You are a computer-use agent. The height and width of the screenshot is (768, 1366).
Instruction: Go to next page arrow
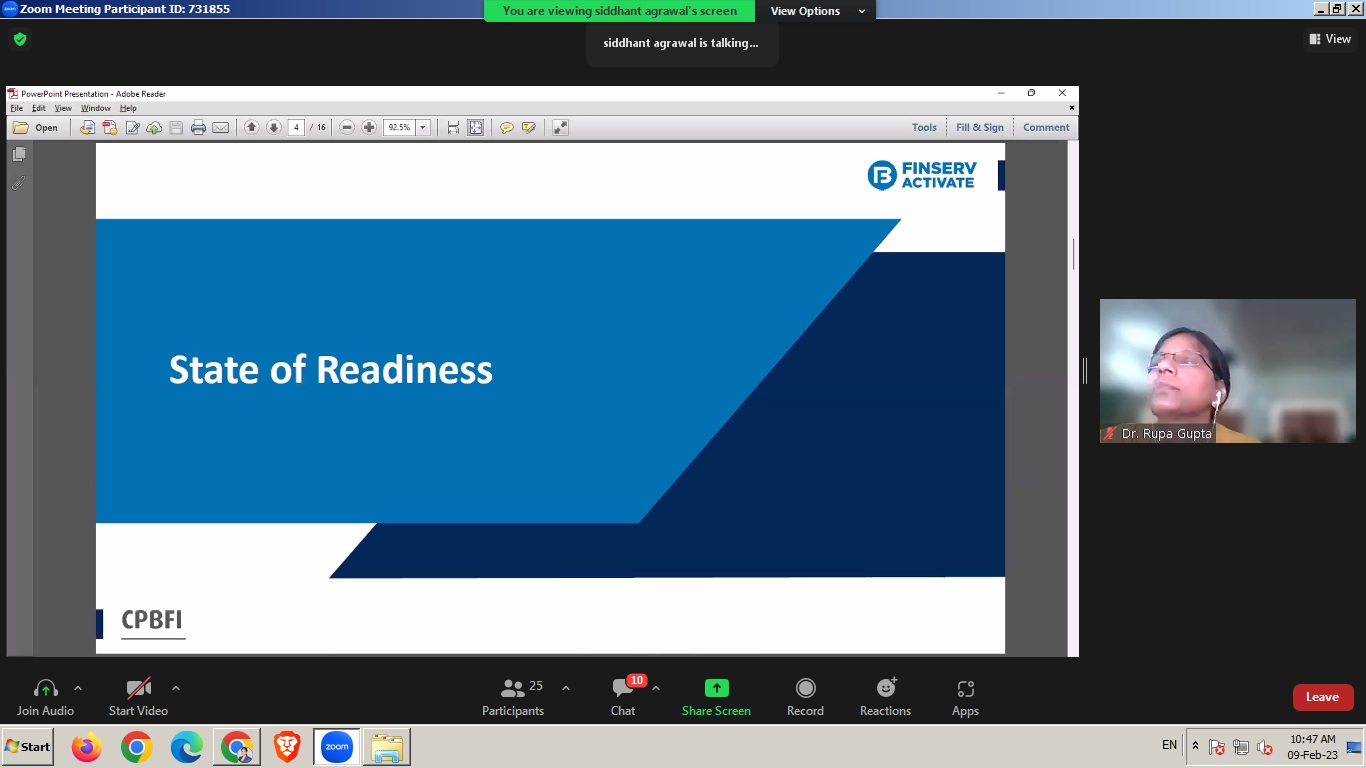click(x=273, y=127)
